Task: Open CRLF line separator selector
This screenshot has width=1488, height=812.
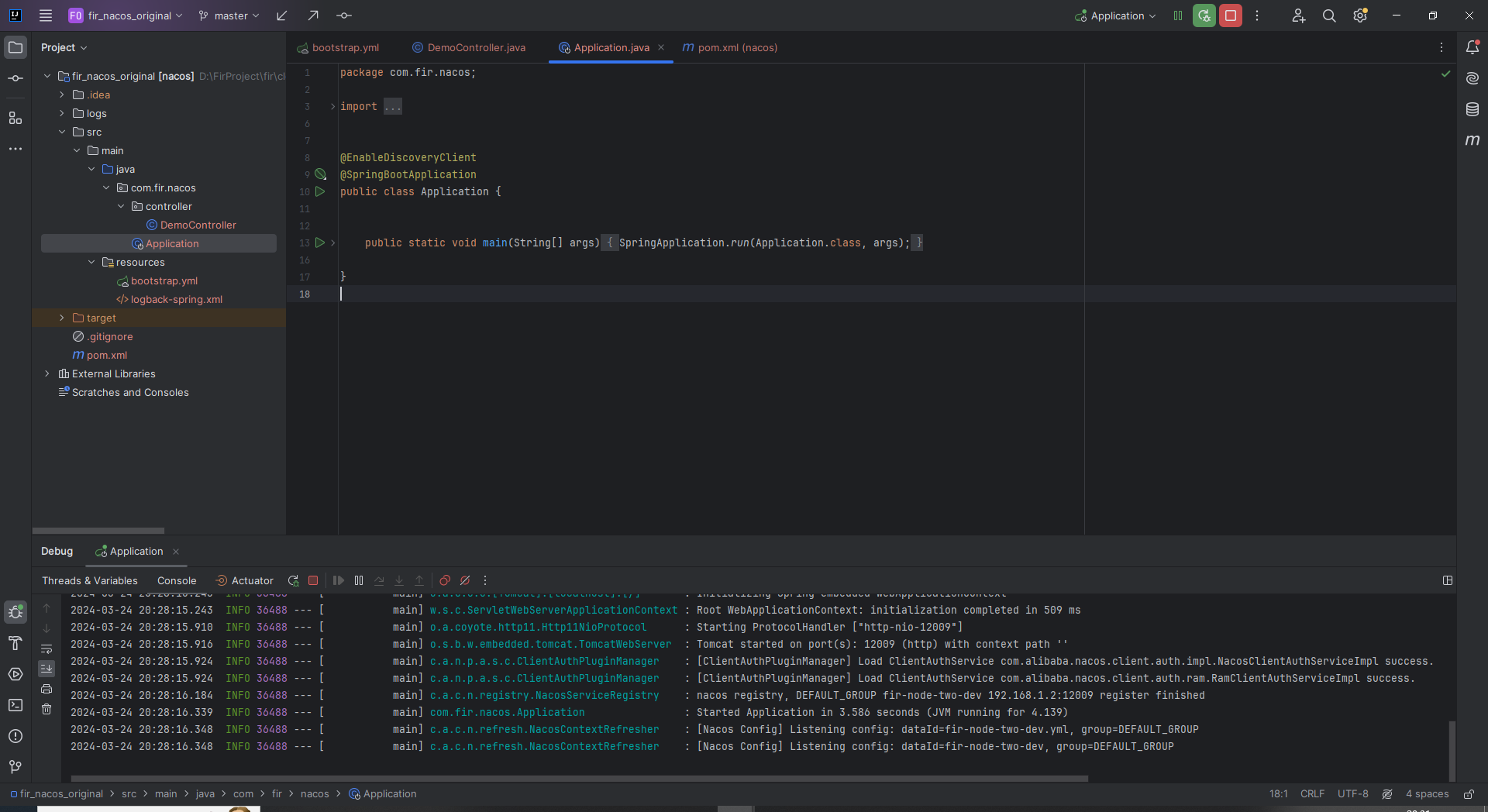Action: point(1312,794)
